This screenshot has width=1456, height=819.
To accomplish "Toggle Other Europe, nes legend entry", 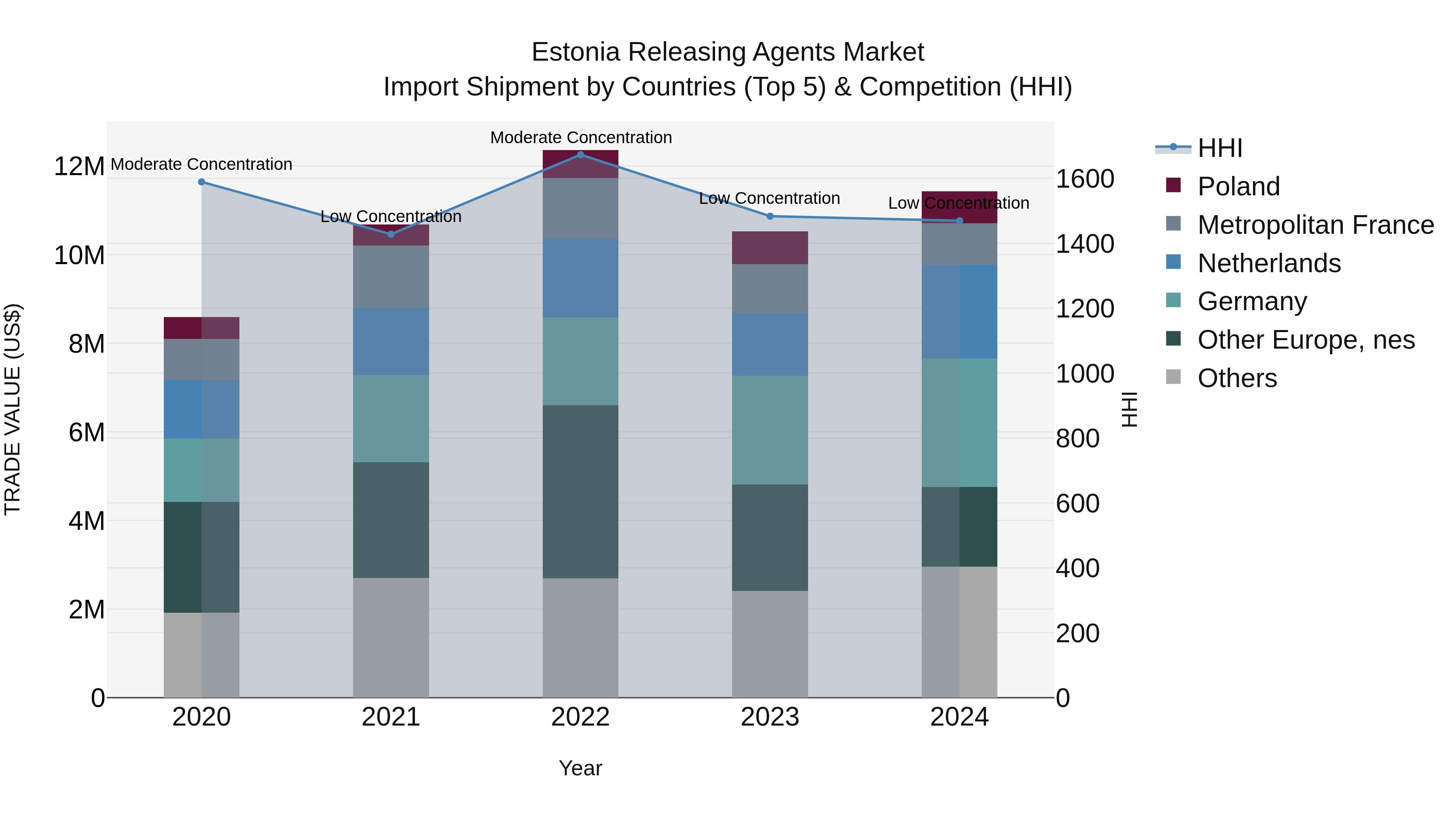I will point(1291,340).
